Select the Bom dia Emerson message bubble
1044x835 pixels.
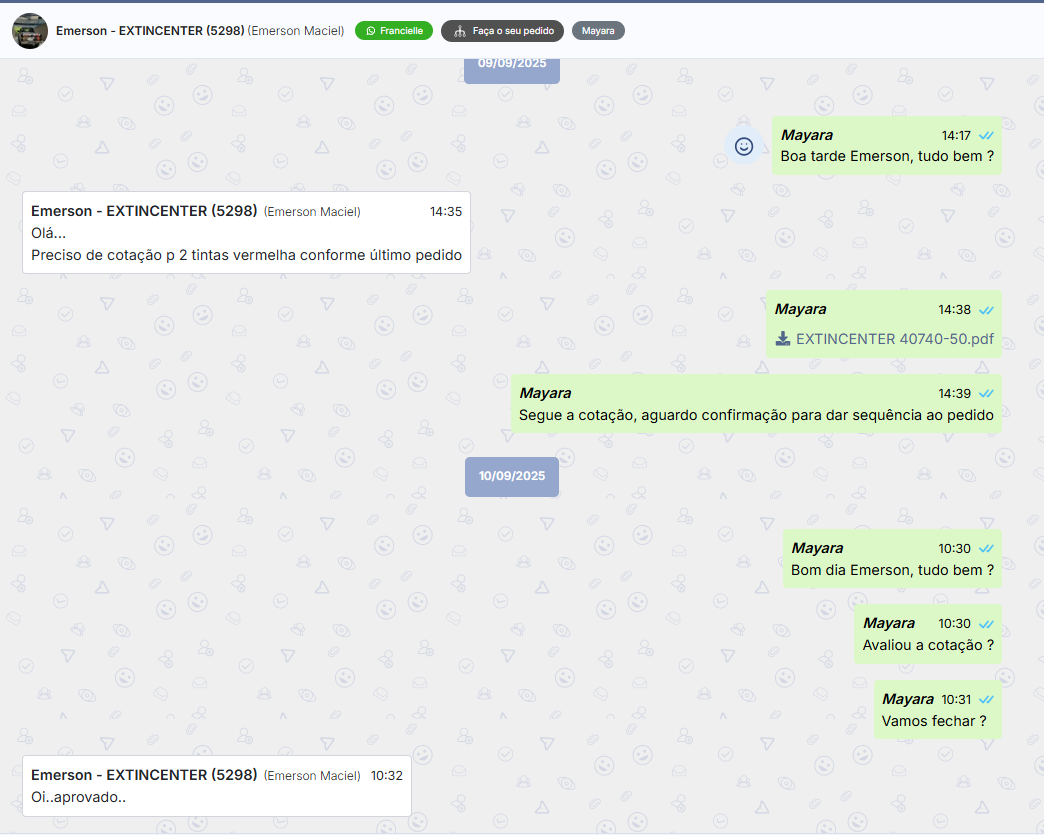click(892, 559)
